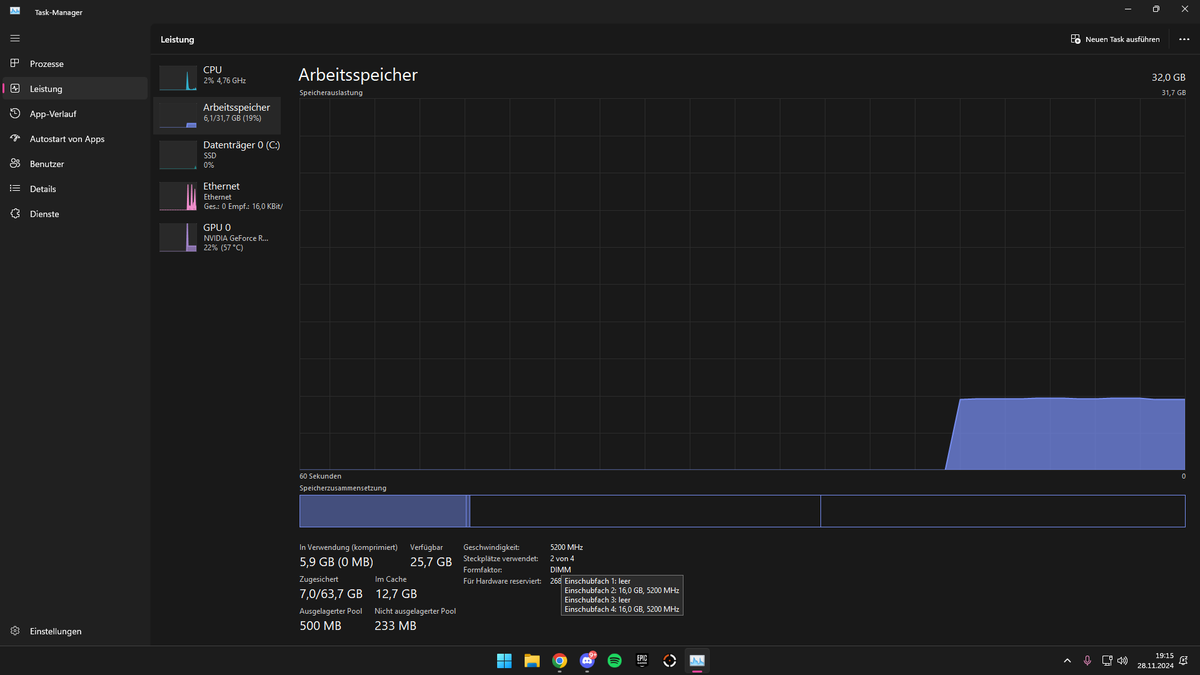Launch Google Chrome from the taskbar

pyautogui.click(x=560, y=660)
